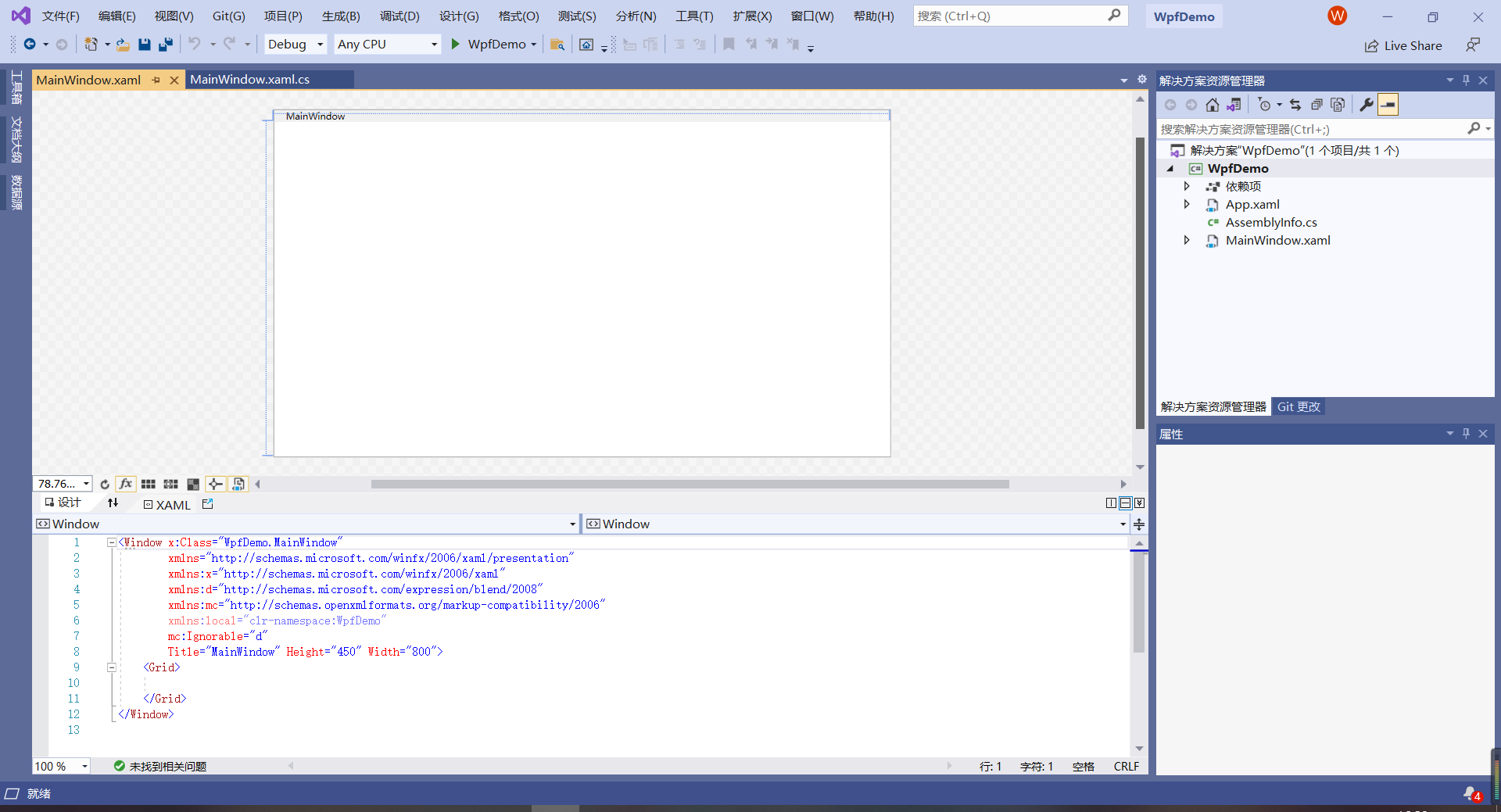Expand the App.xaml tree node
The height and width of the screenshot is (812, 1501).
[1187, 204]
